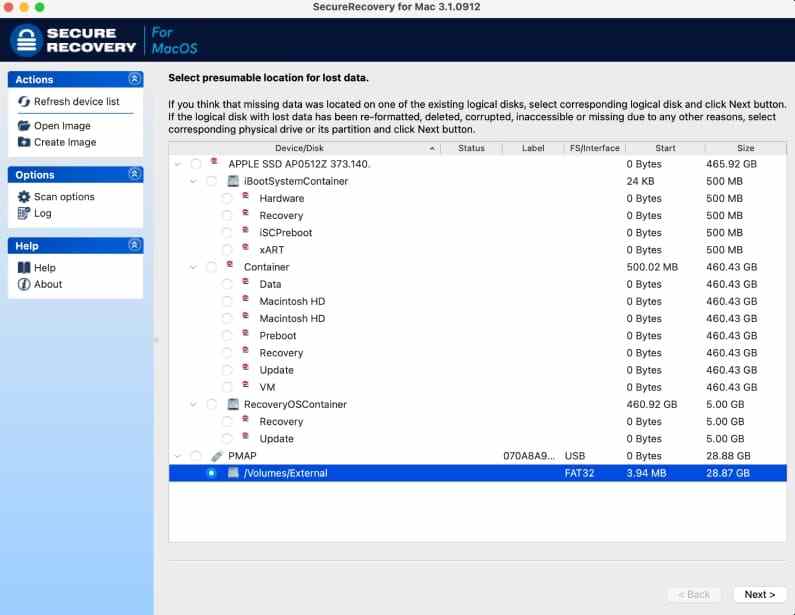Viewport: 795px width, 615px height.
Task: Click the PMAP USB drive icon
Action: pos(216,456)
